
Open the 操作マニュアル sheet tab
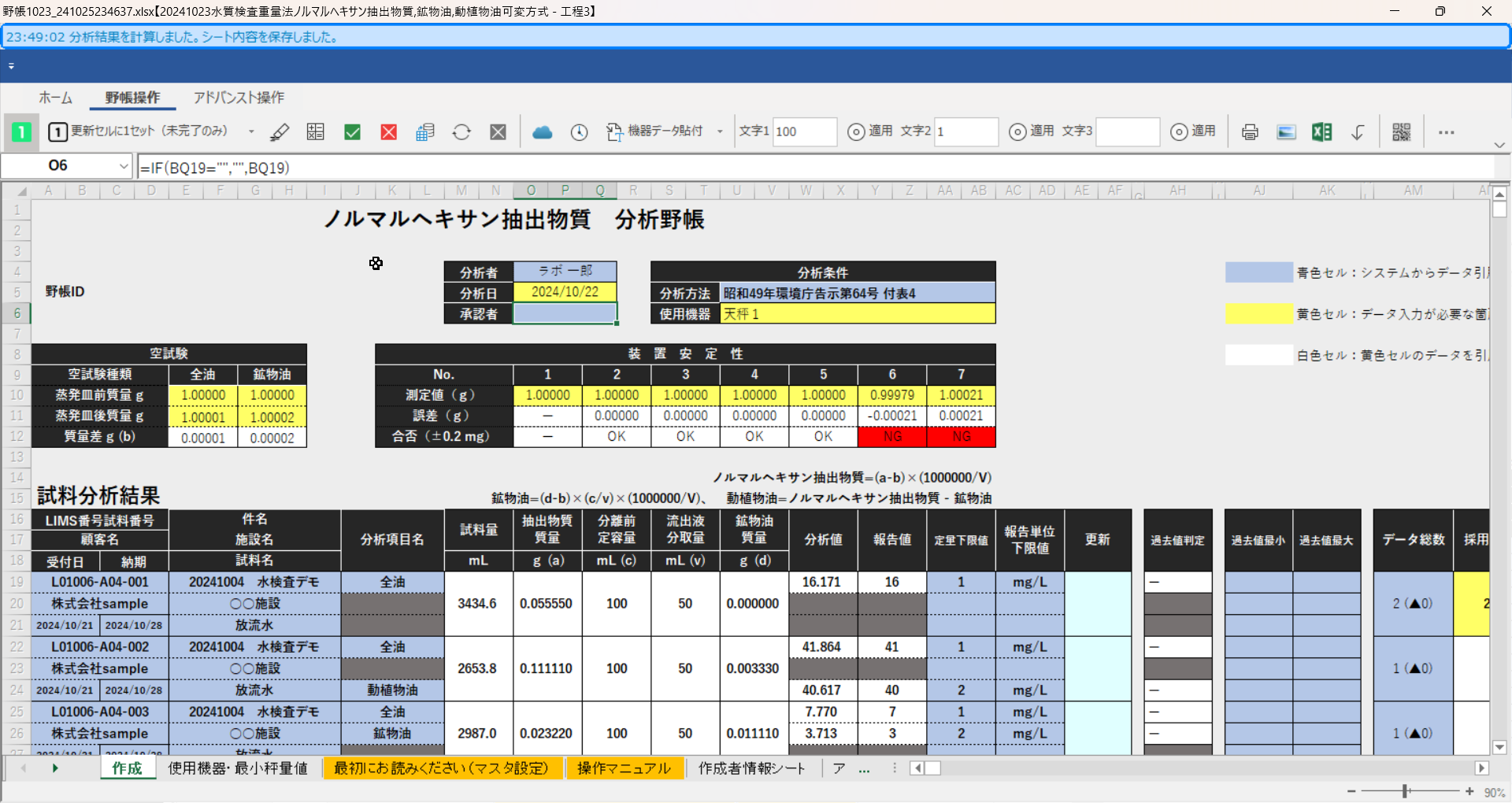(624, 768)
